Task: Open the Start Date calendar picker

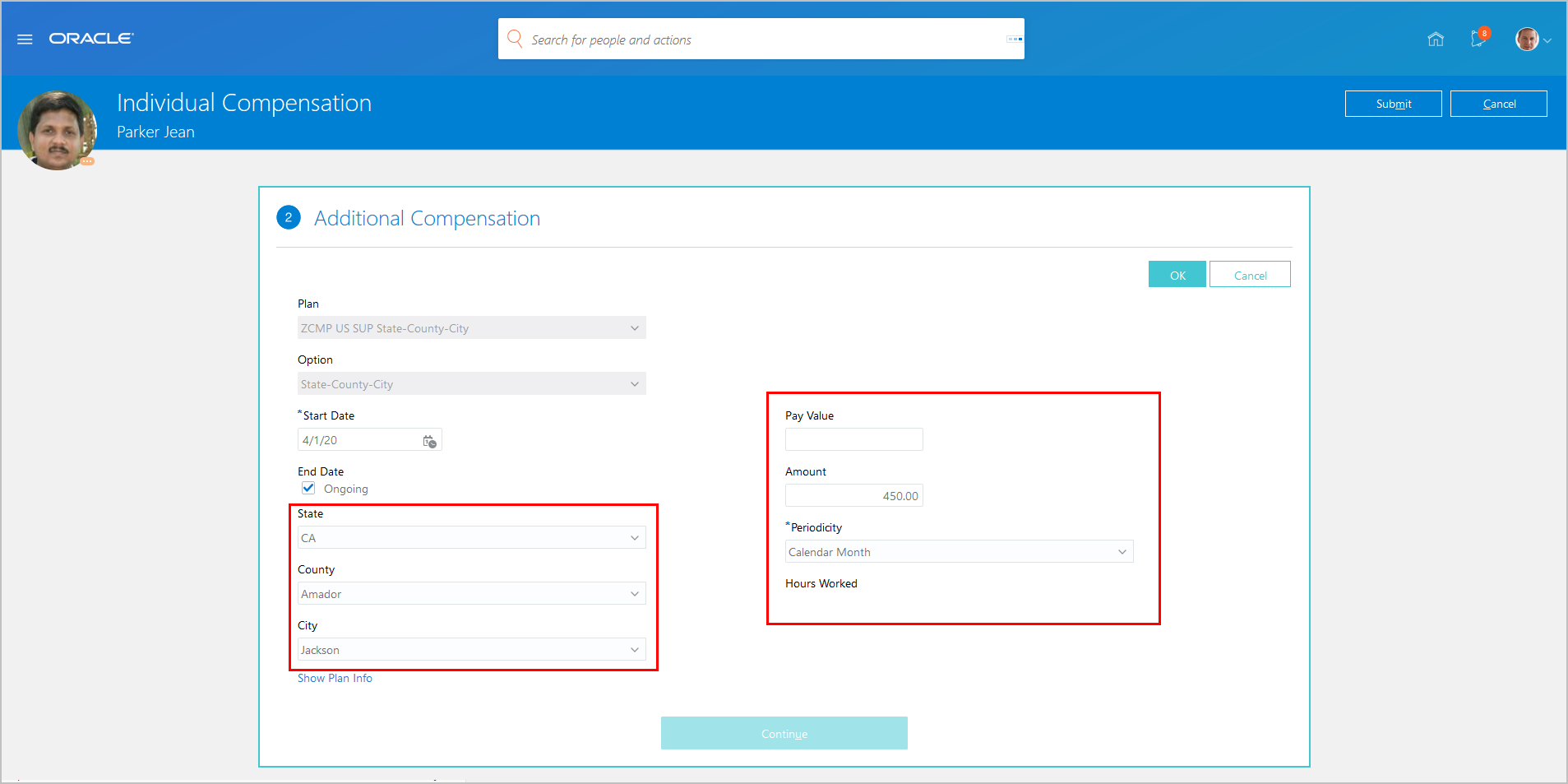Action: [429, 441]
